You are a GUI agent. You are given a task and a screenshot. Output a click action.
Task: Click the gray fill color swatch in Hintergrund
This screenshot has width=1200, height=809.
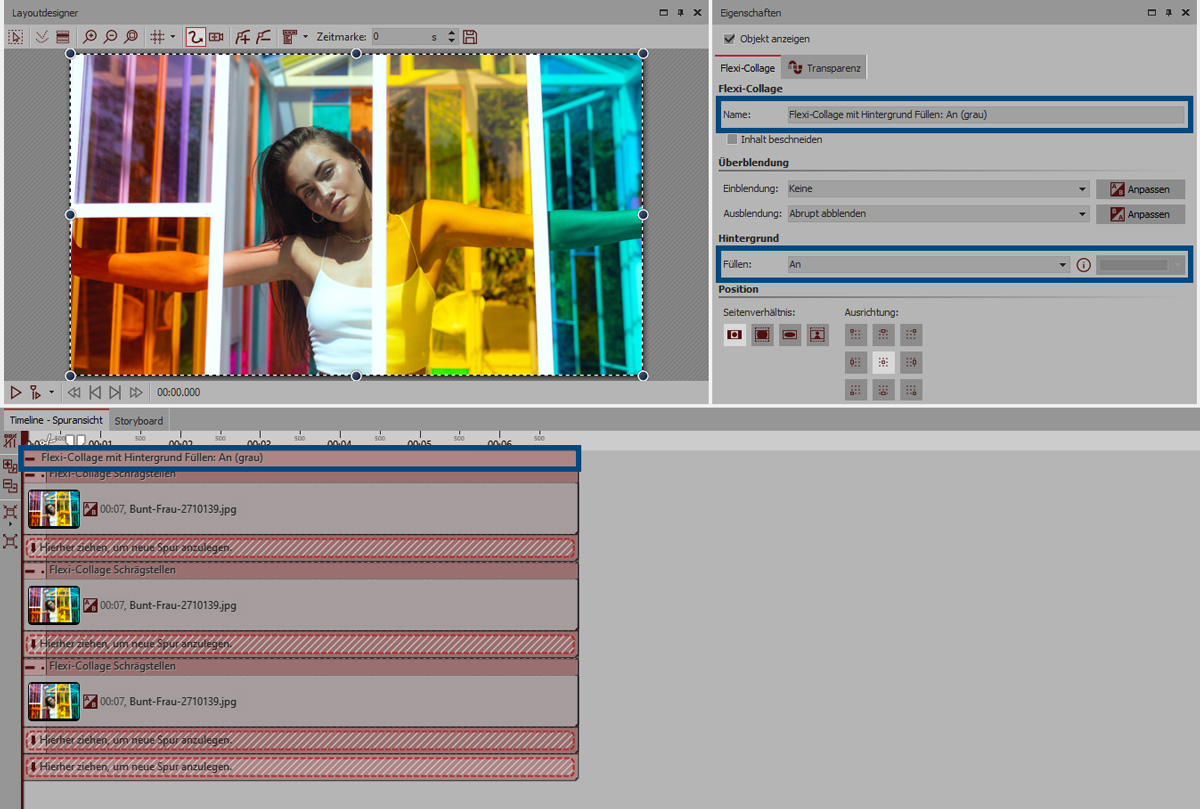pos(1139,265)
